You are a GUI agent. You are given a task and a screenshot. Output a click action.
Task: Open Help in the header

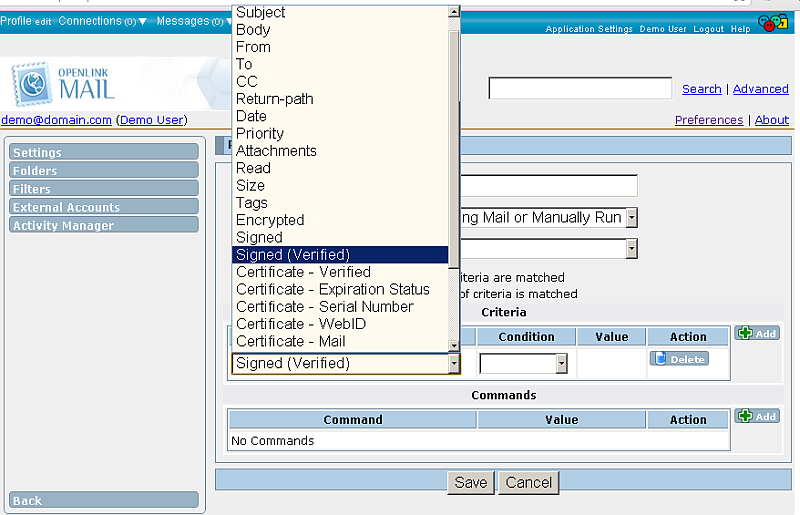[x=740, y=29]
